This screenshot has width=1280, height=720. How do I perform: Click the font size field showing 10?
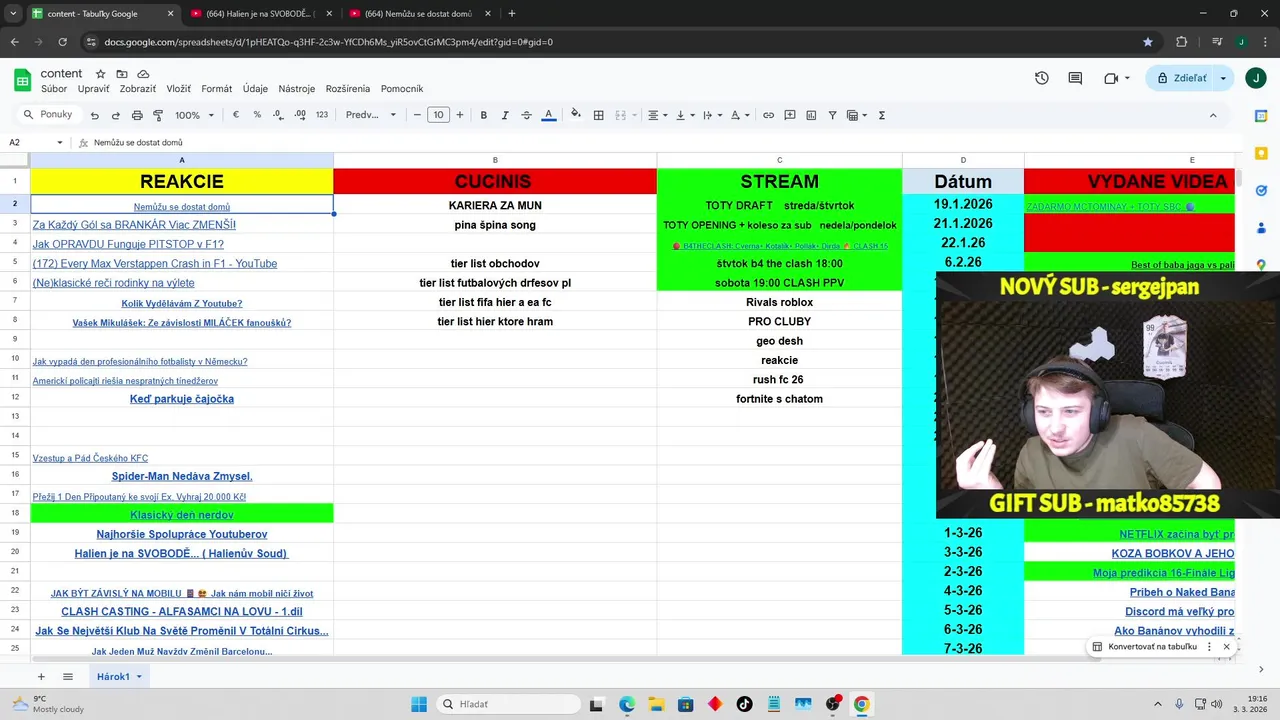point(438,115)
